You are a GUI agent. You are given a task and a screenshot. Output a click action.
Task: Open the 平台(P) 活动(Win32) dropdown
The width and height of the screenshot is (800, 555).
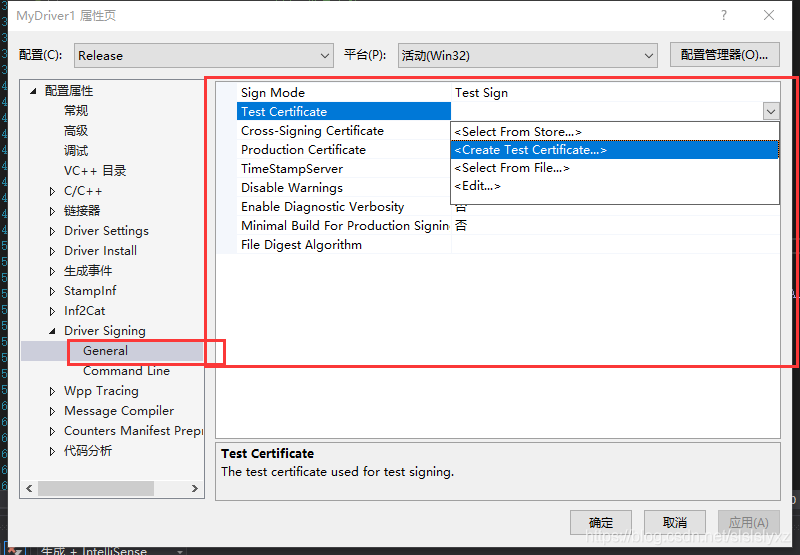tap(528, 56)
